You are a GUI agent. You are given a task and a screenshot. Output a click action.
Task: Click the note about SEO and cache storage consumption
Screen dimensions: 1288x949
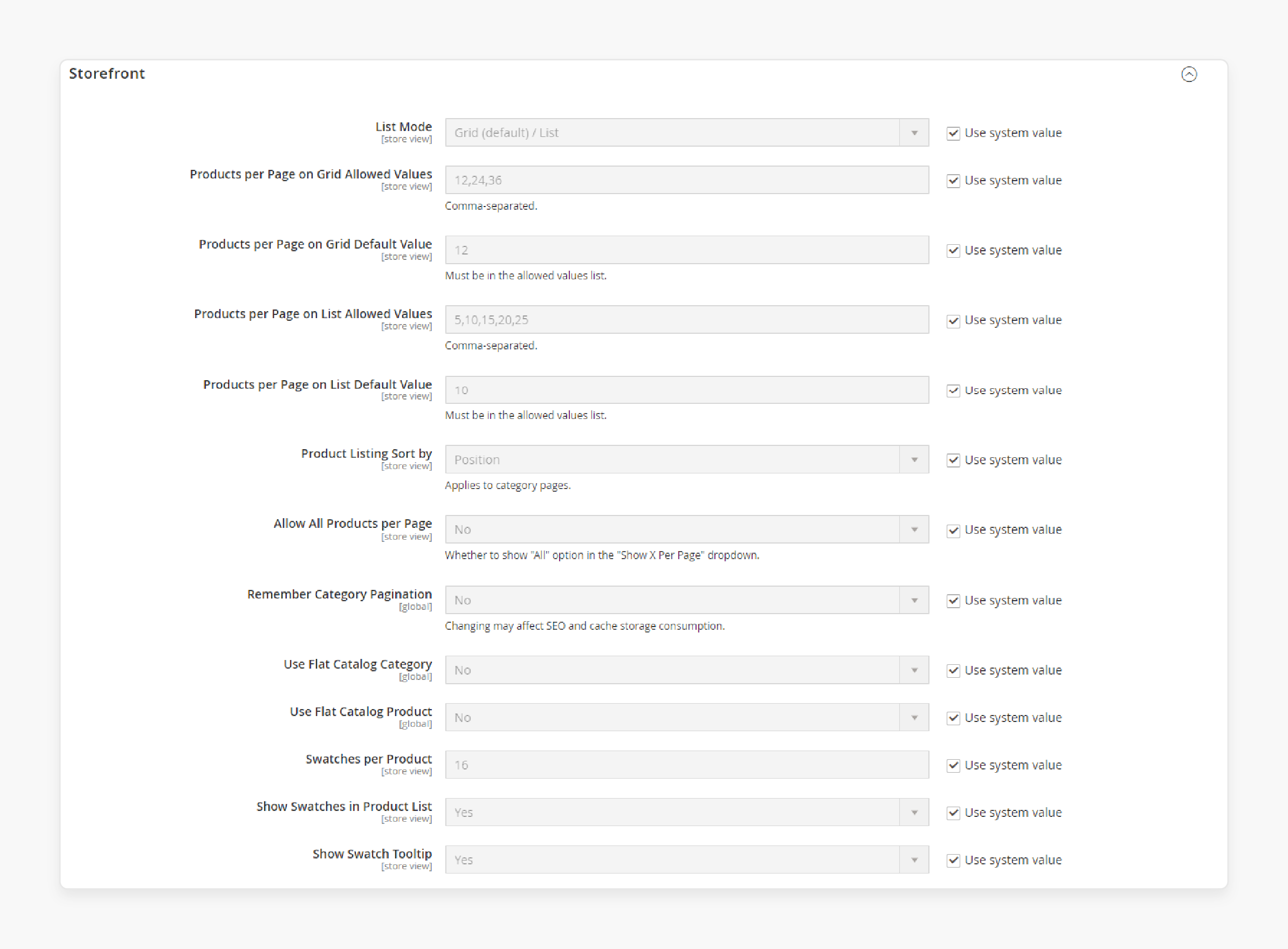tap(584, 626)
